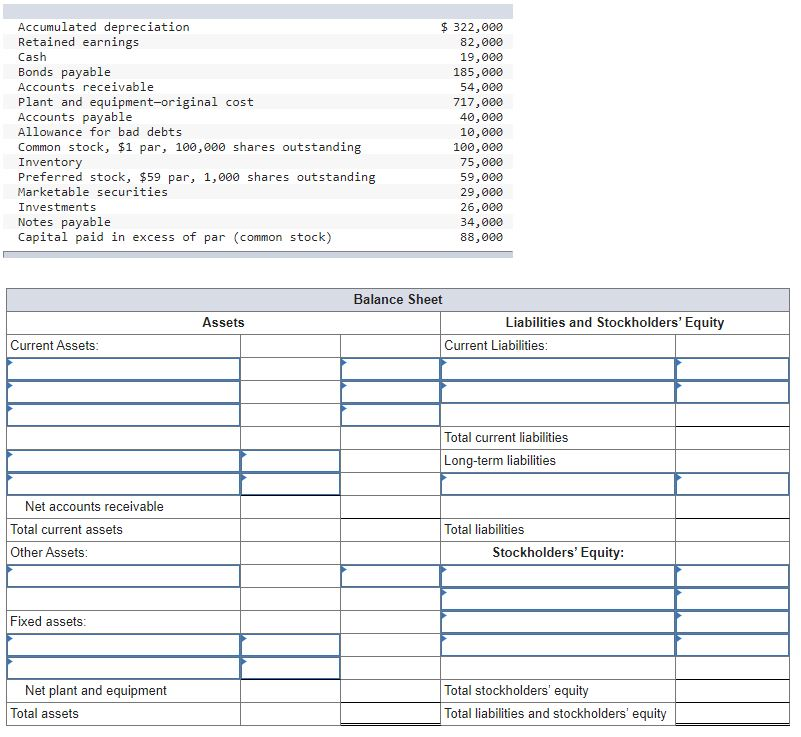Click the 'Notes payable' row label
The image size is (801, 737).
[64, 222]
